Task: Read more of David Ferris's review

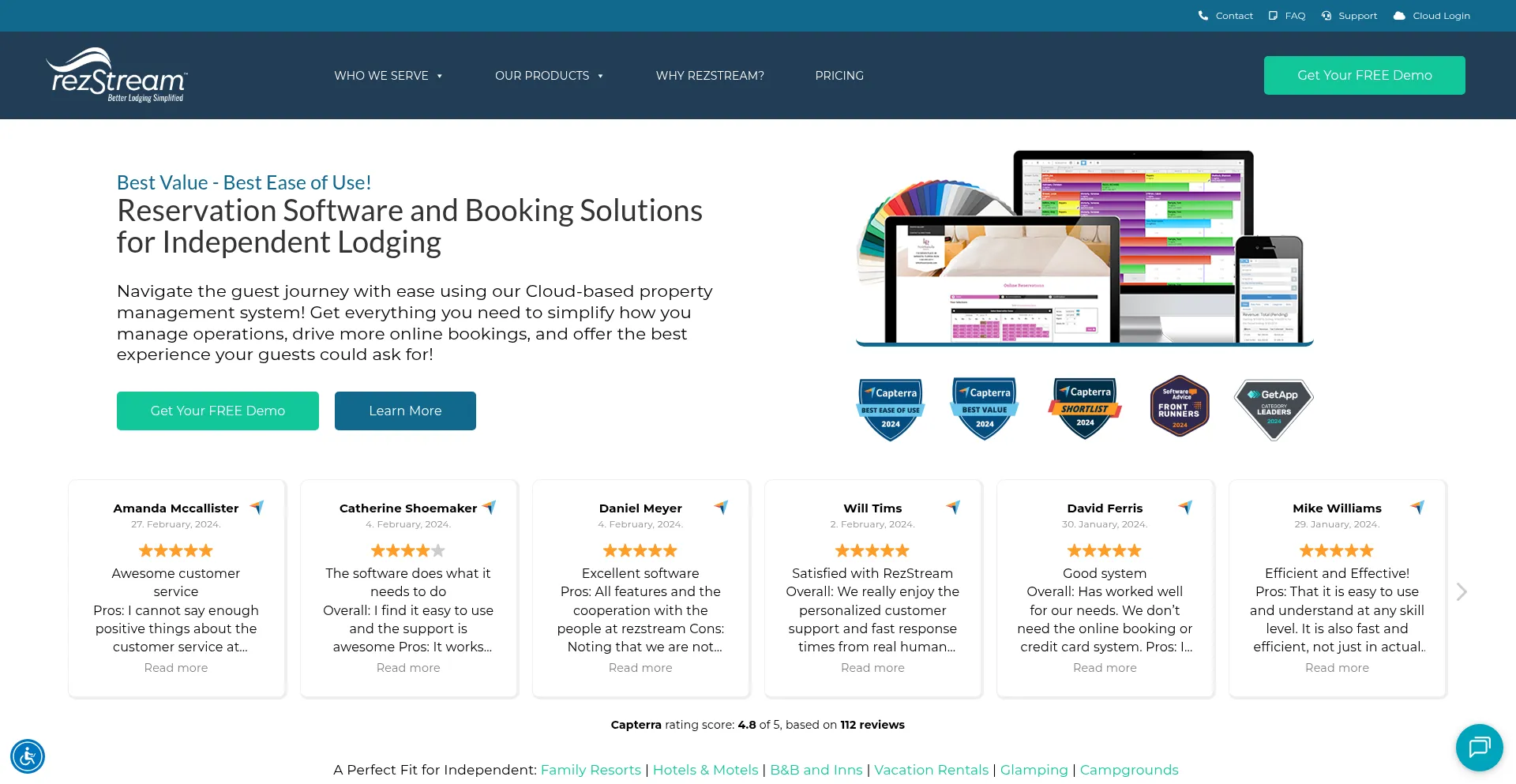Action: coord(1105,668)
